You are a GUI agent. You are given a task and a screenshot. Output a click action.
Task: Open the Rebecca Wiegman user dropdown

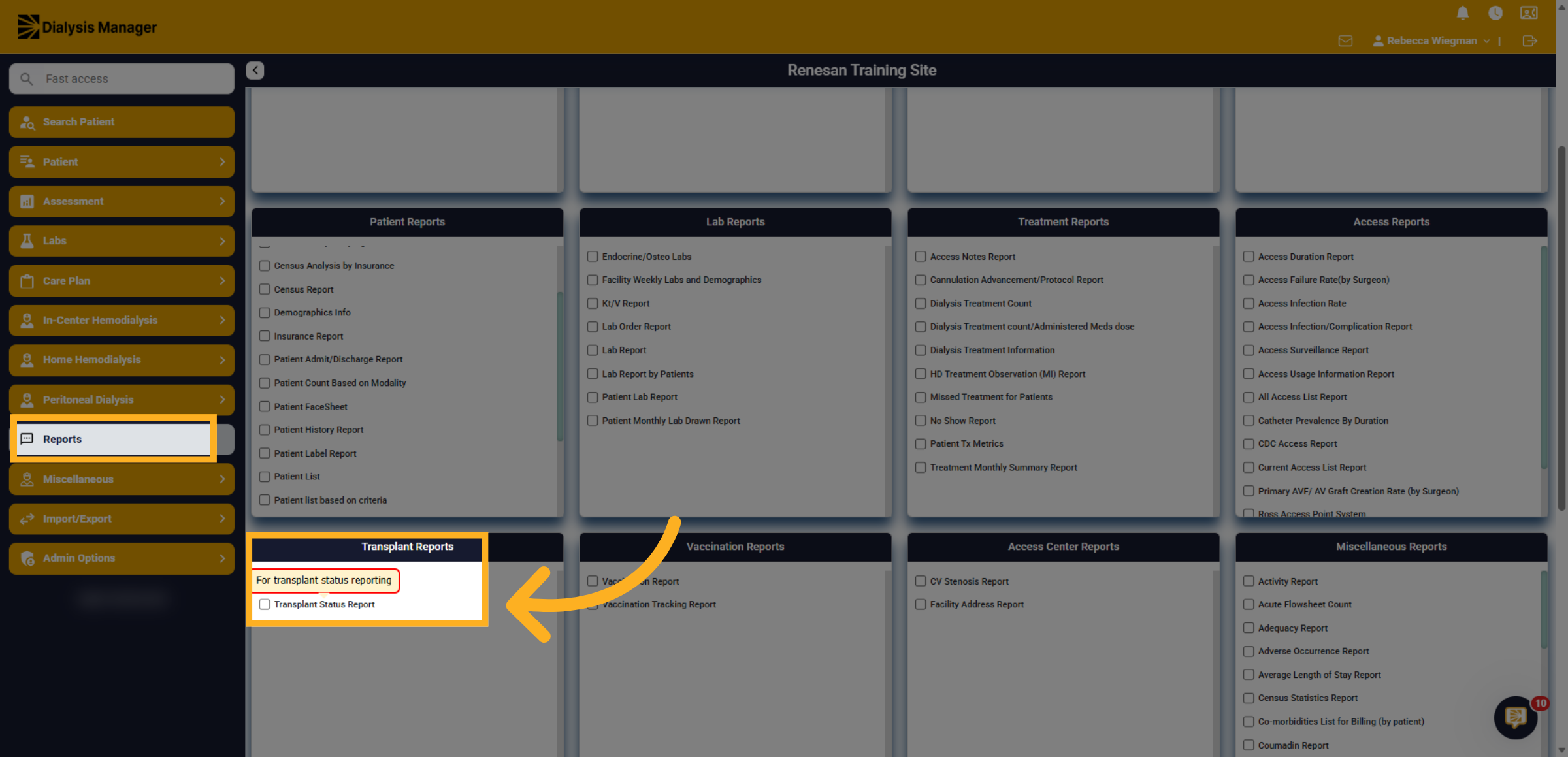tap(1431, 40)
